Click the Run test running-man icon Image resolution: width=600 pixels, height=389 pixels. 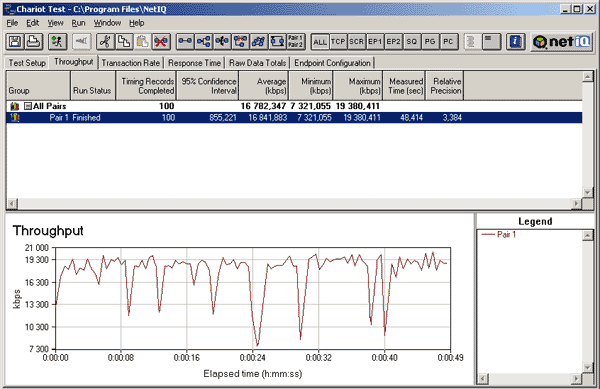tap(57, 41)
